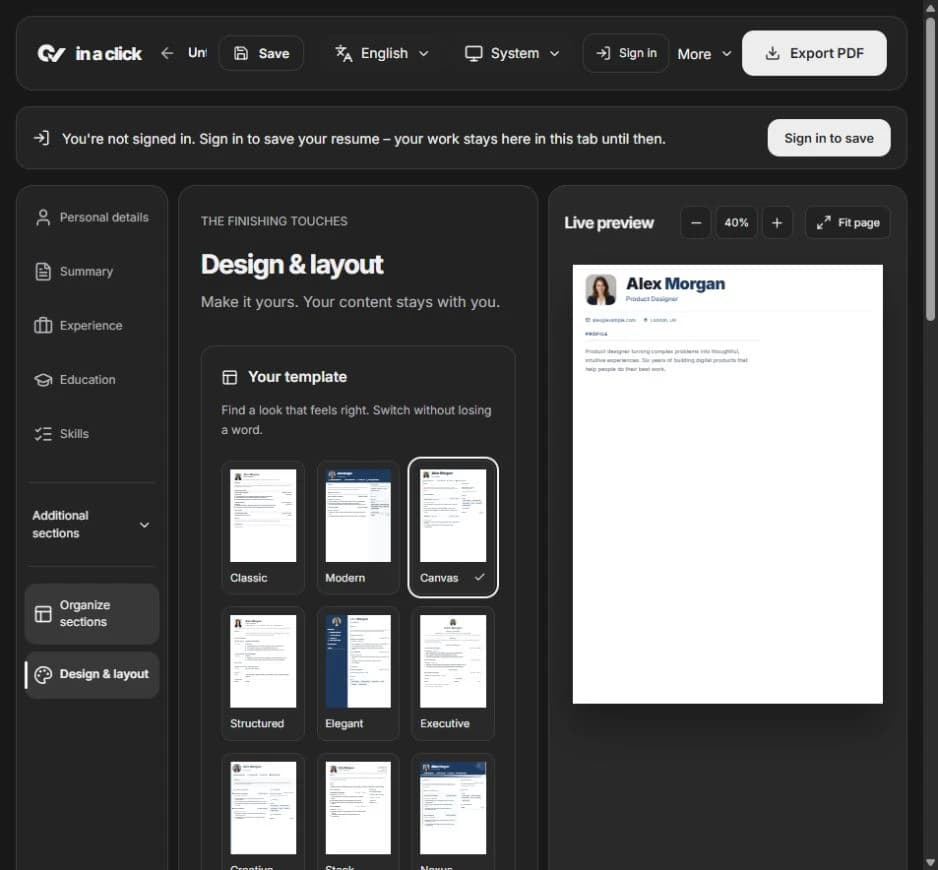Screen dimensions: 938x870
Task: Choose the Elegant template
Action: click(358, 673)
